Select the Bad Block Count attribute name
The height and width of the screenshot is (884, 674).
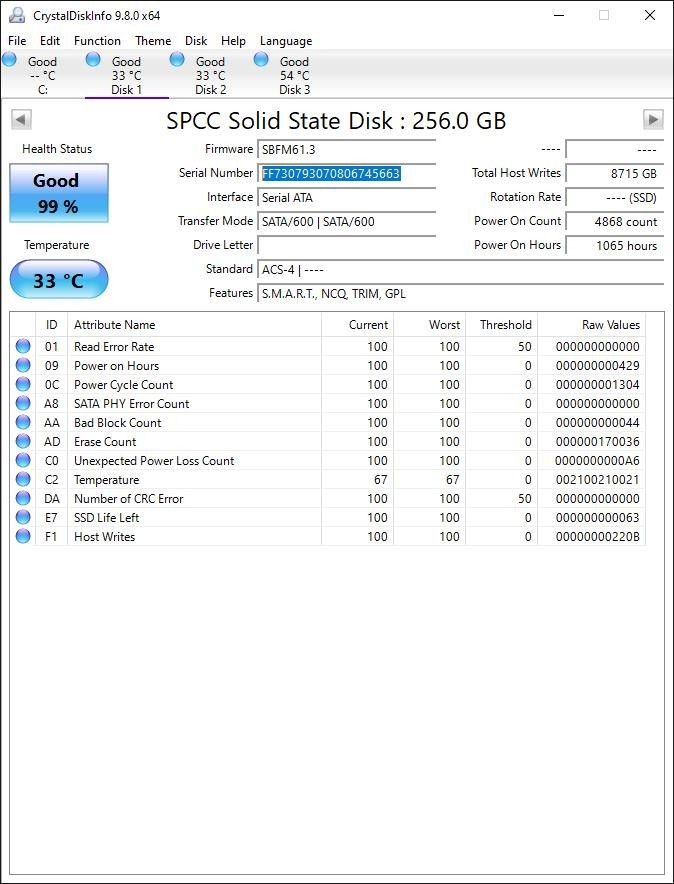[117, 423]
